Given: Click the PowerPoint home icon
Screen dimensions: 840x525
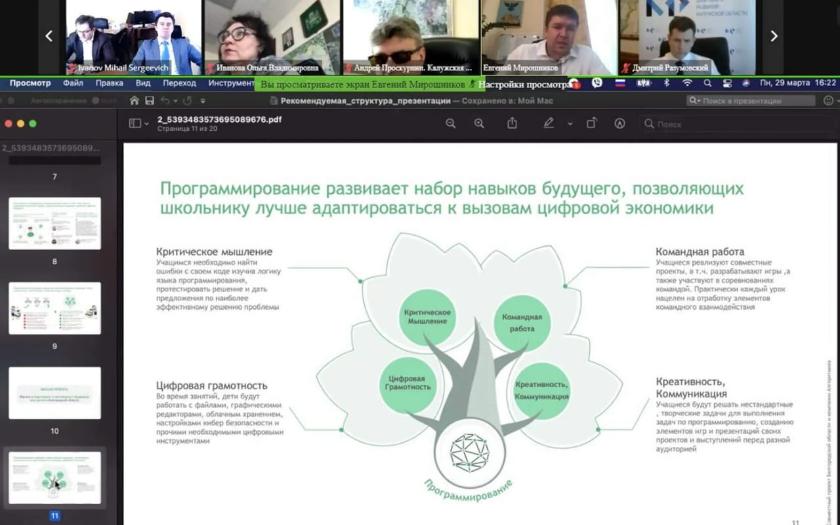Looking at the screenshot, I should pos(133,101).
